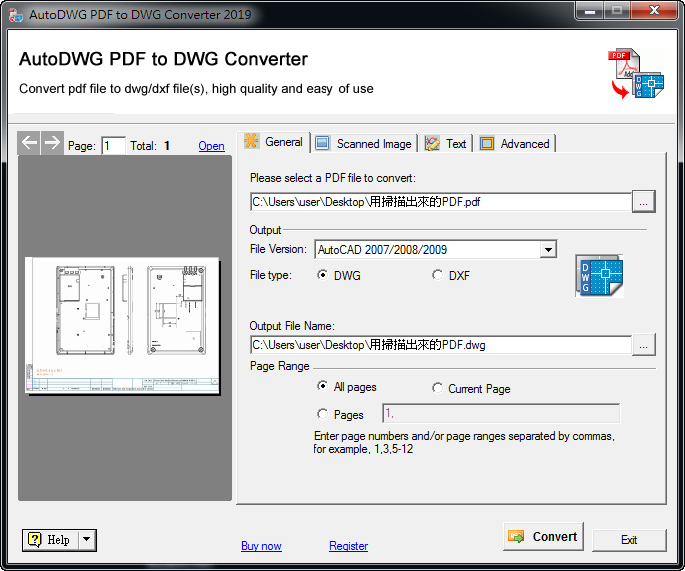
Task: Go to the next page with right arrow
Action: pos(52,143)
